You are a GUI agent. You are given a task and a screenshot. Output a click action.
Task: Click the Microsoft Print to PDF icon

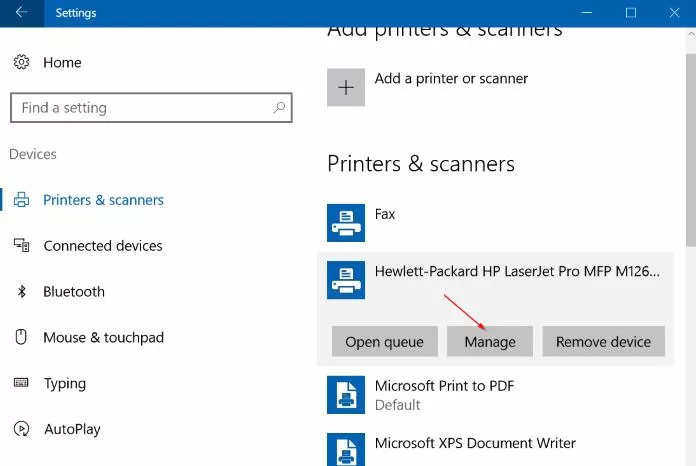(x=346, y=395)
